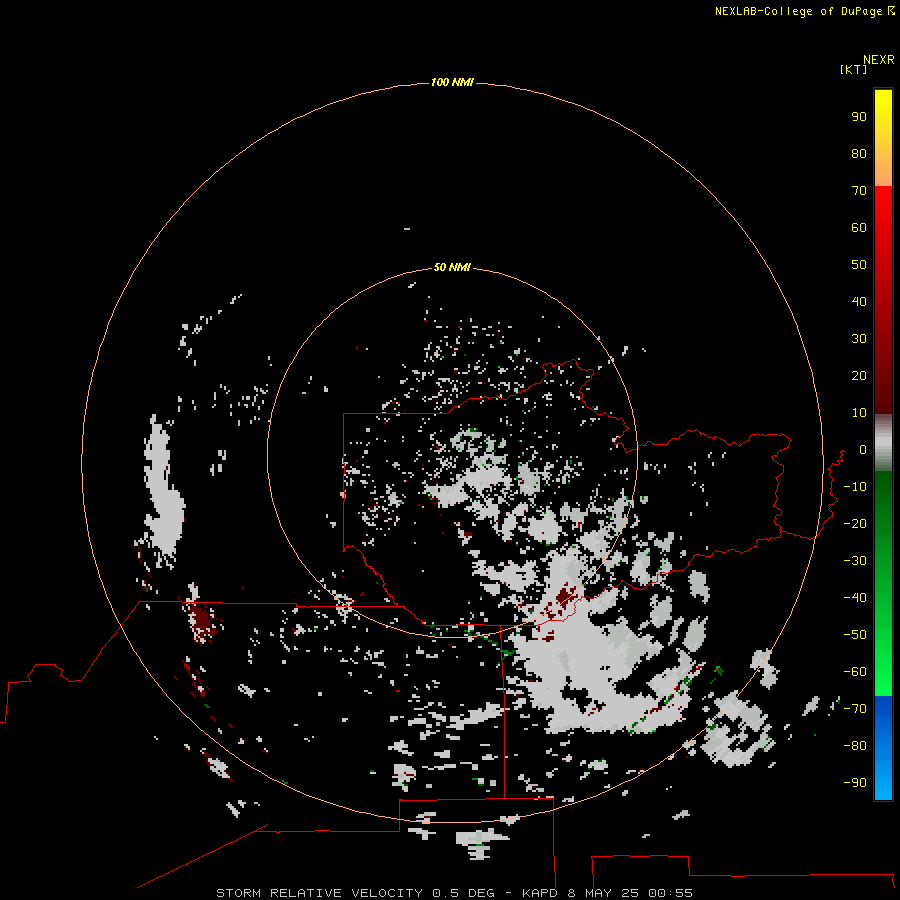Click the 30 value on velocity scale
Screen dimensions: 900x900
[859, 339]
